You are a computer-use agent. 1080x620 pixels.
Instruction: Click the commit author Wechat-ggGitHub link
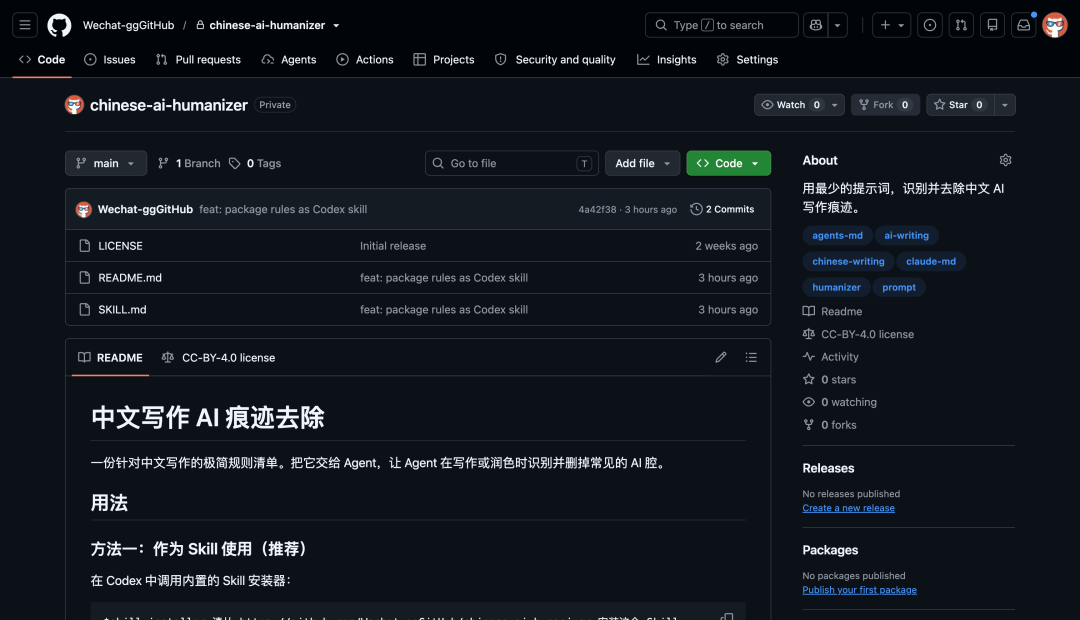point(145,209)
